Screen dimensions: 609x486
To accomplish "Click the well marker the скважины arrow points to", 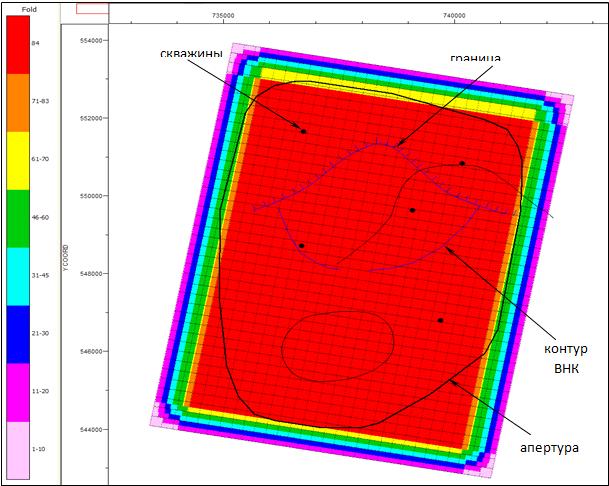I will (x=303, y=131).
